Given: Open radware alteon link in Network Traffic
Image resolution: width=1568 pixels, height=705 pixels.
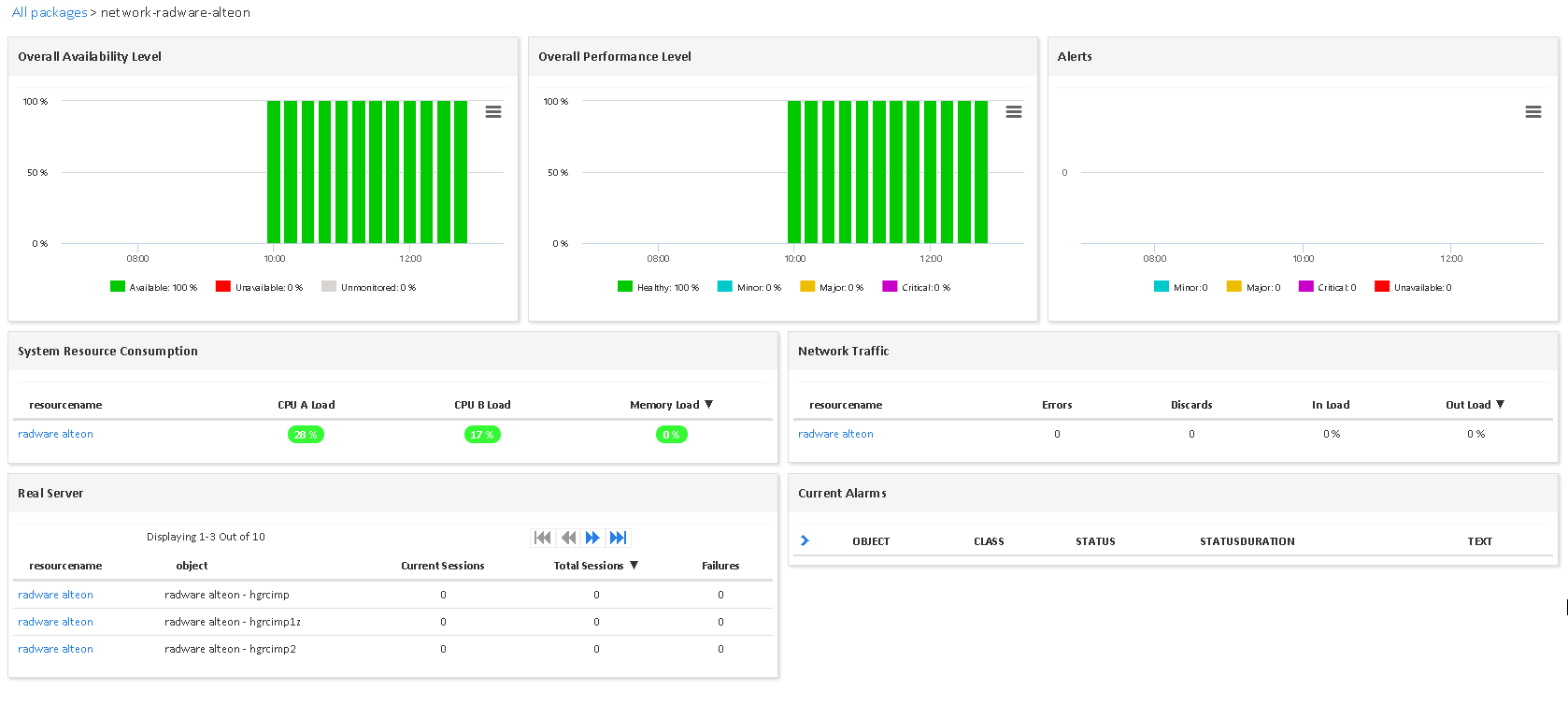Looking at the screenshot, I should click(x=835, y=434).
